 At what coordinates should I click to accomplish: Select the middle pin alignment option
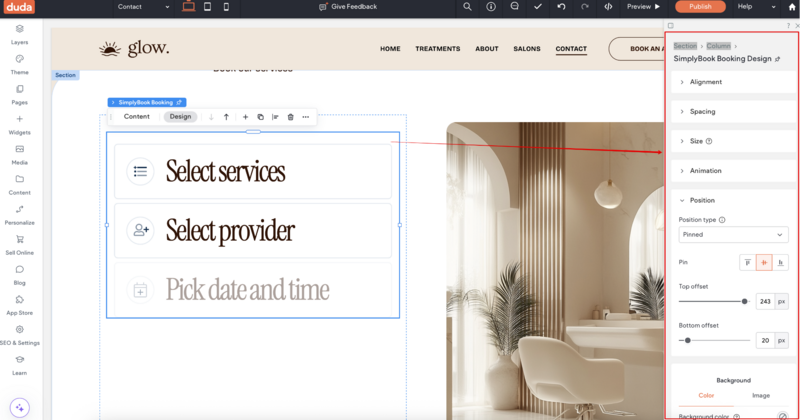pos(763,262)
